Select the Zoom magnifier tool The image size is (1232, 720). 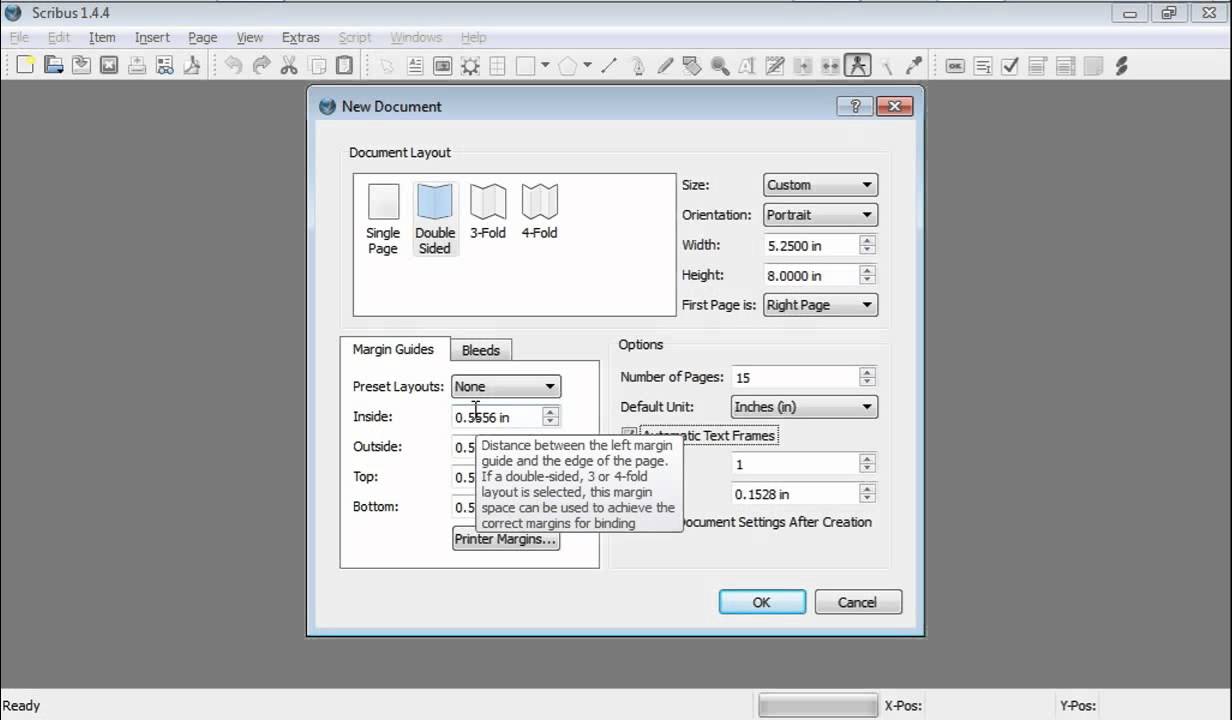point(720,65)
